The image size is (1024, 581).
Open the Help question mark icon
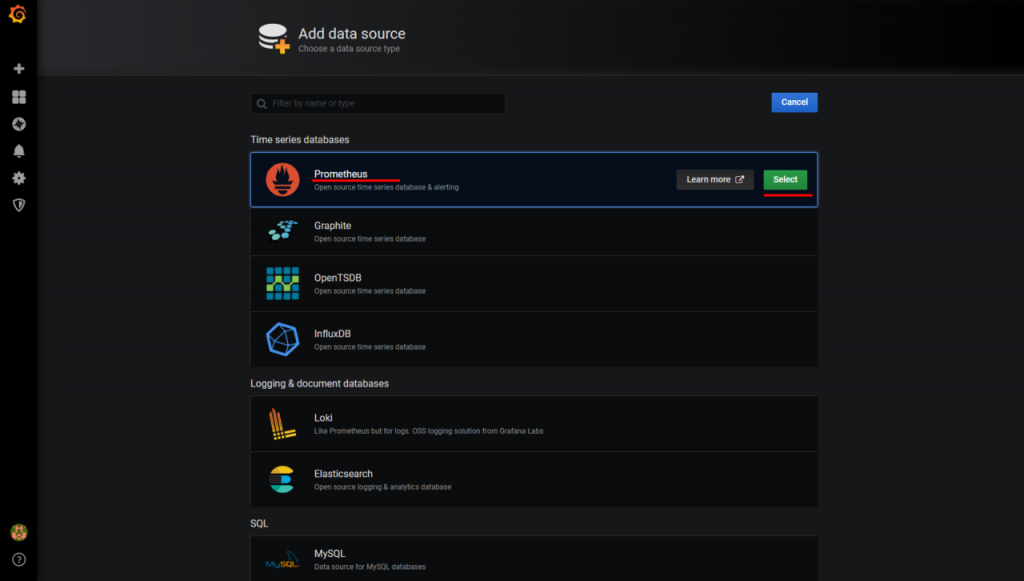click(x=18, y=560)
